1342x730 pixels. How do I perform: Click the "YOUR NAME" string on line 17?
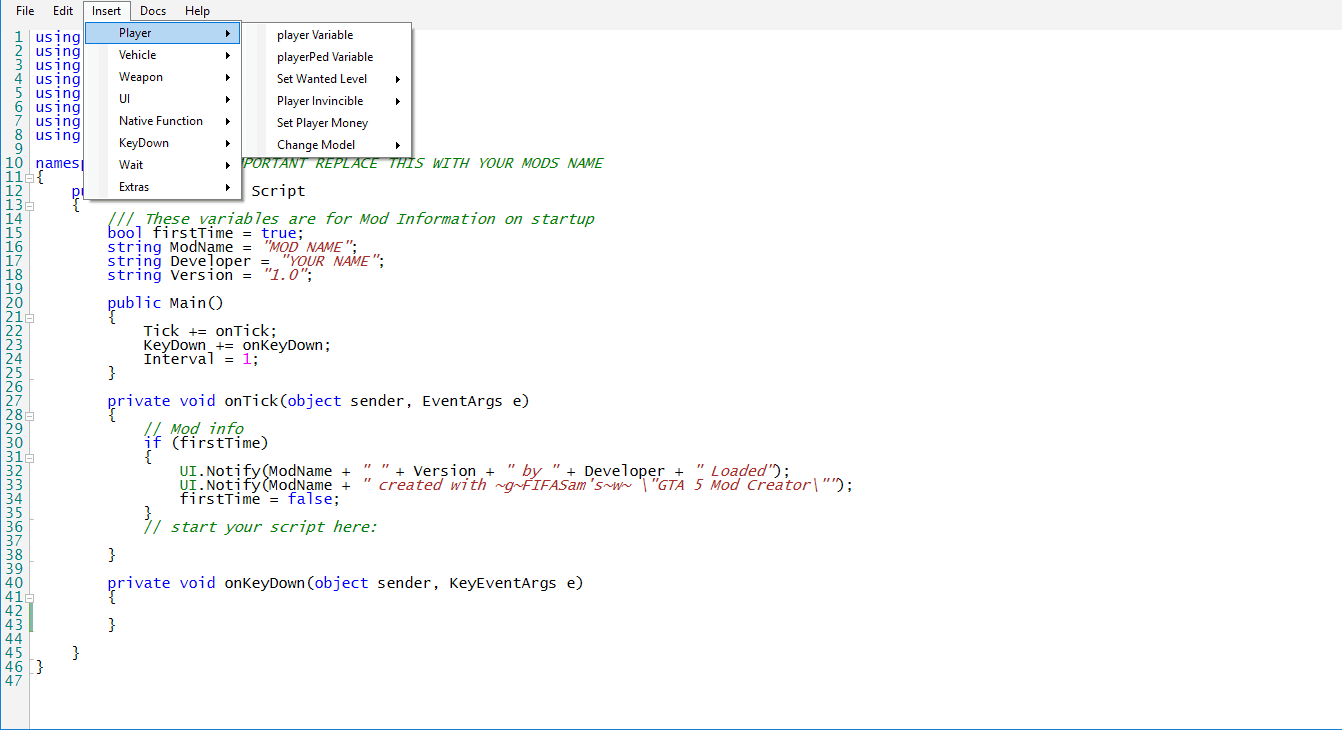click(329, 261)
